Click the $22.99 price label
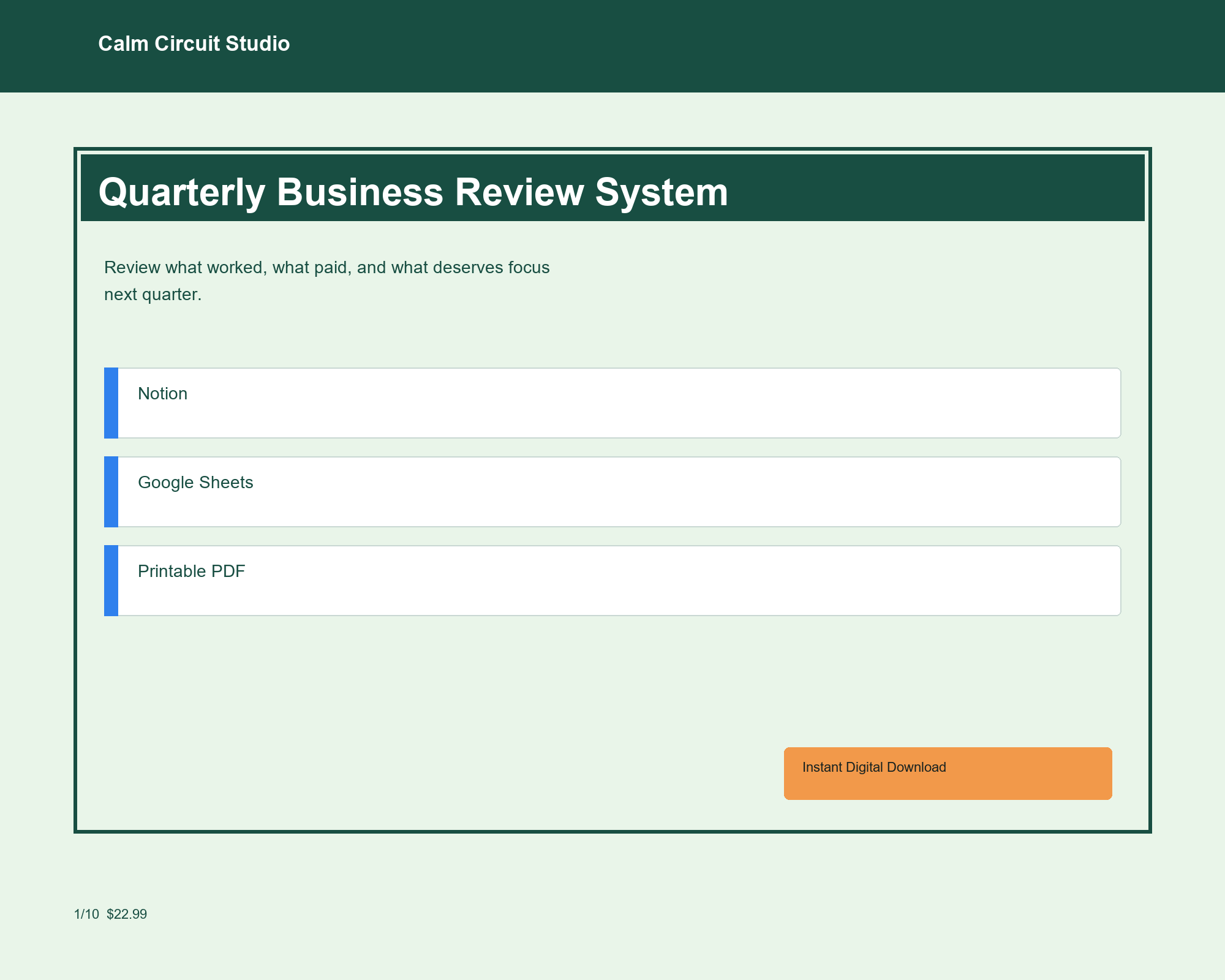The image size is (1225, 980). click(x=127, y=914)
